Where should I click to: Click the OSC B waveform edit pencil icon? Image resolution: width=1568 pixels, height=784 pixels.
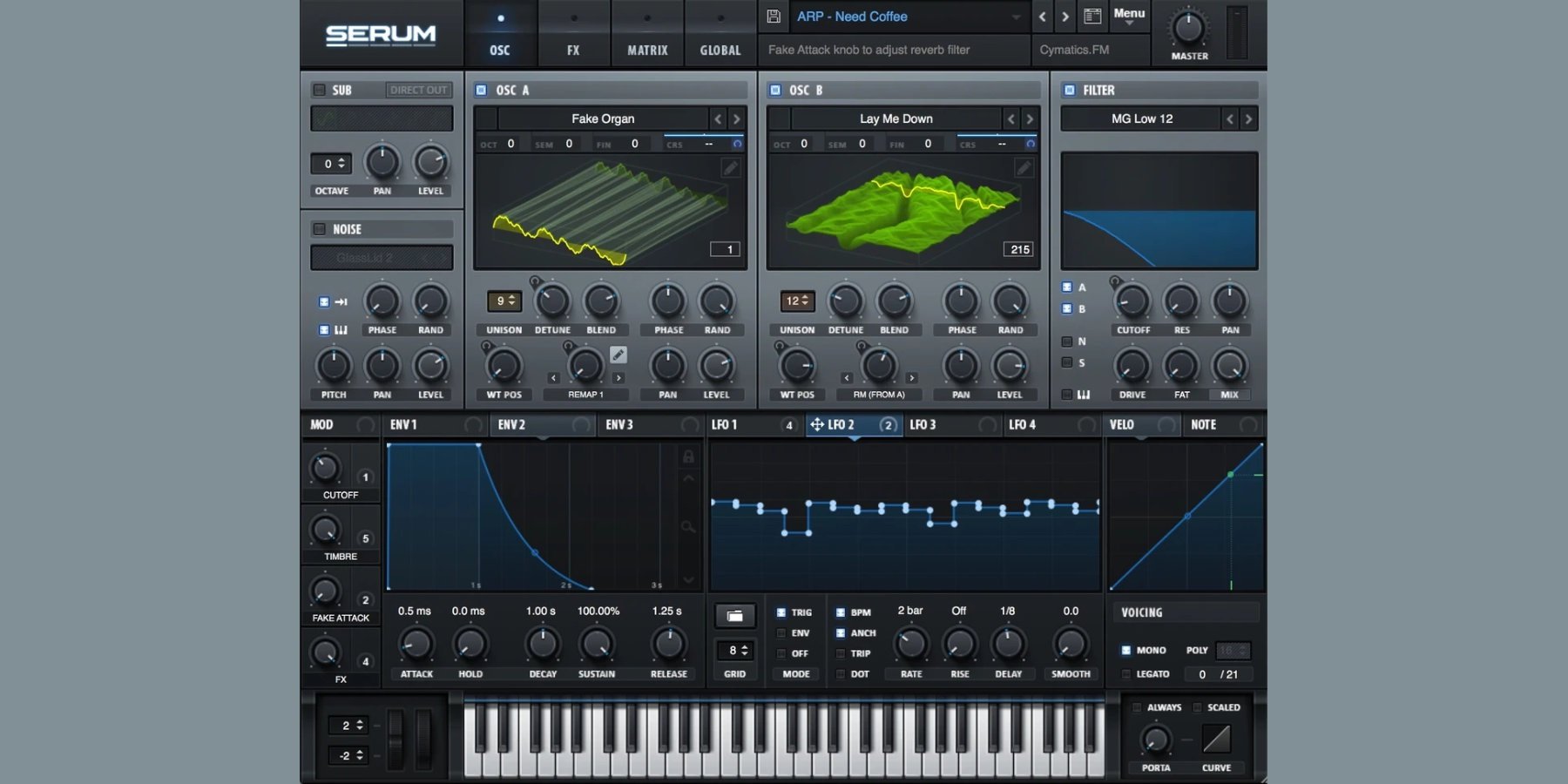[1024, 167]
